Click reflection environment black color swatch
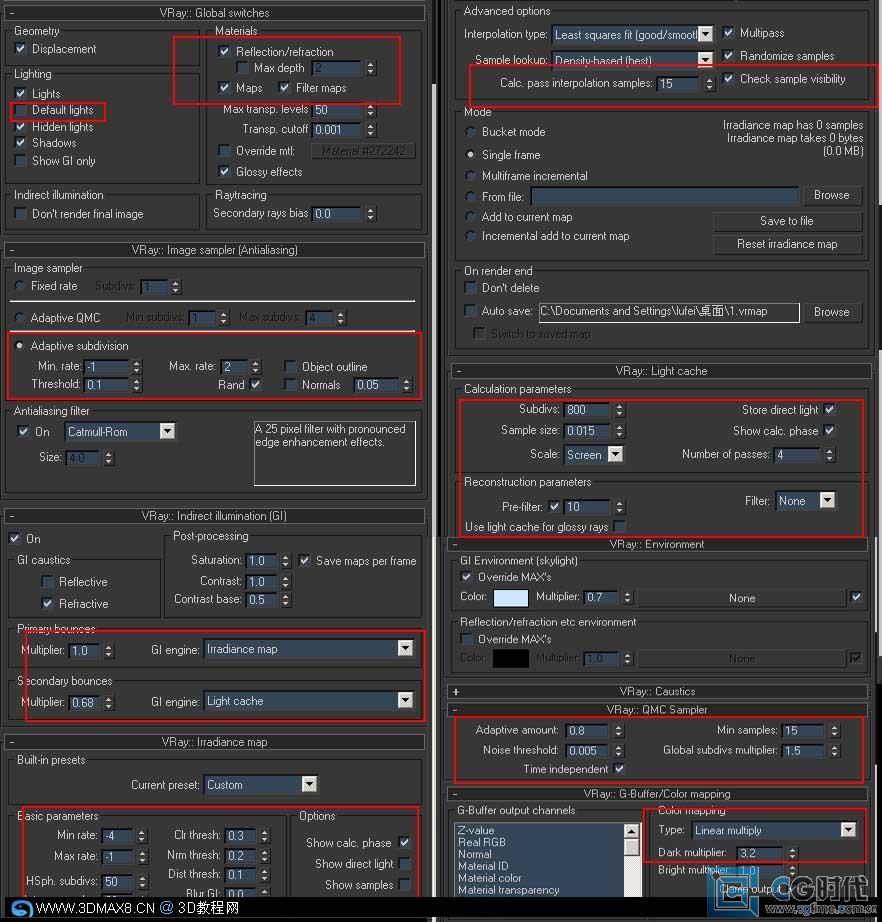 click(511, 659)
